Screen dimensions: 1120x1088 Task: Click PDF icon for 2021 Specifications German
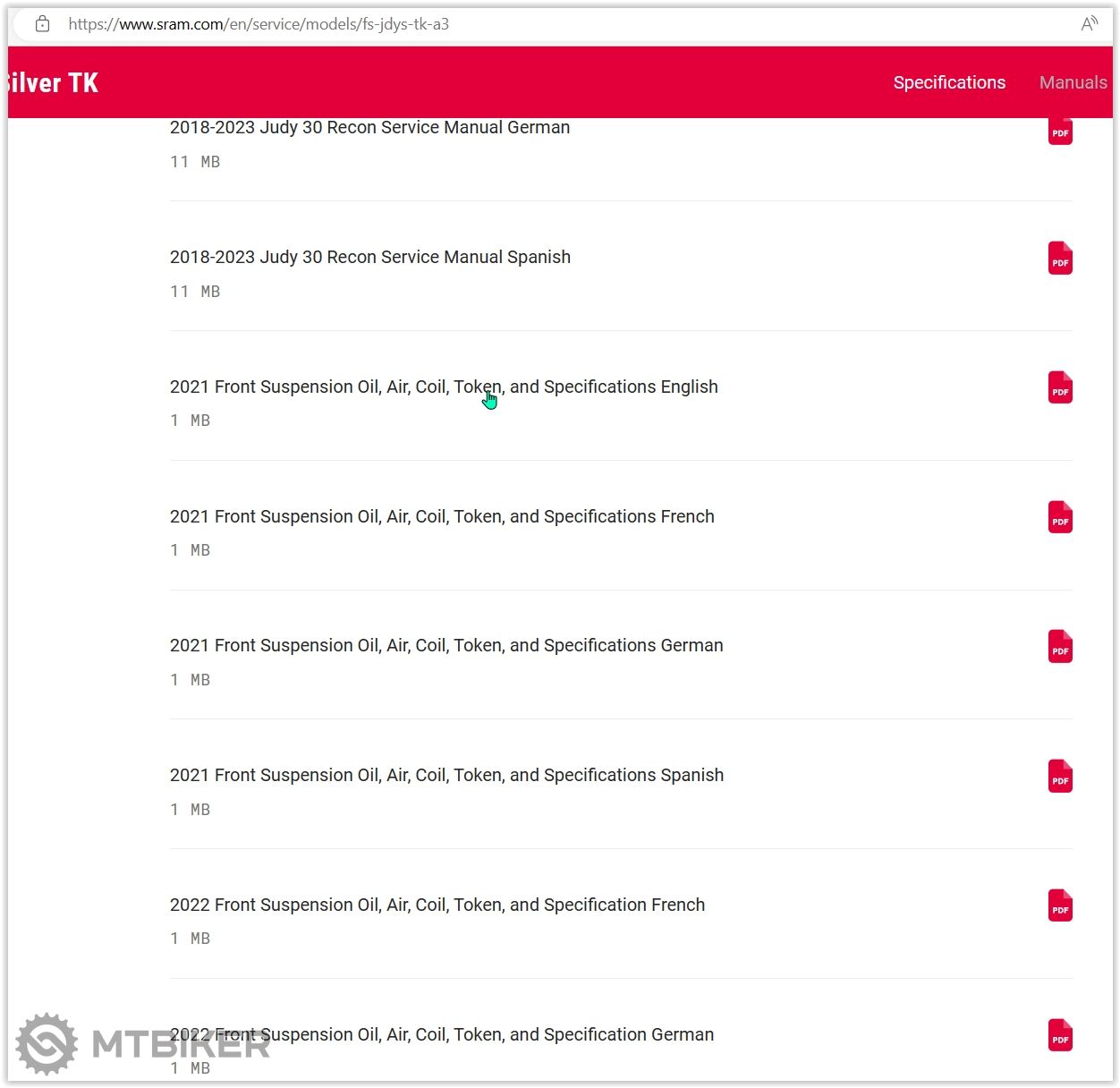pyautogui.click(x=1060, y=647)
